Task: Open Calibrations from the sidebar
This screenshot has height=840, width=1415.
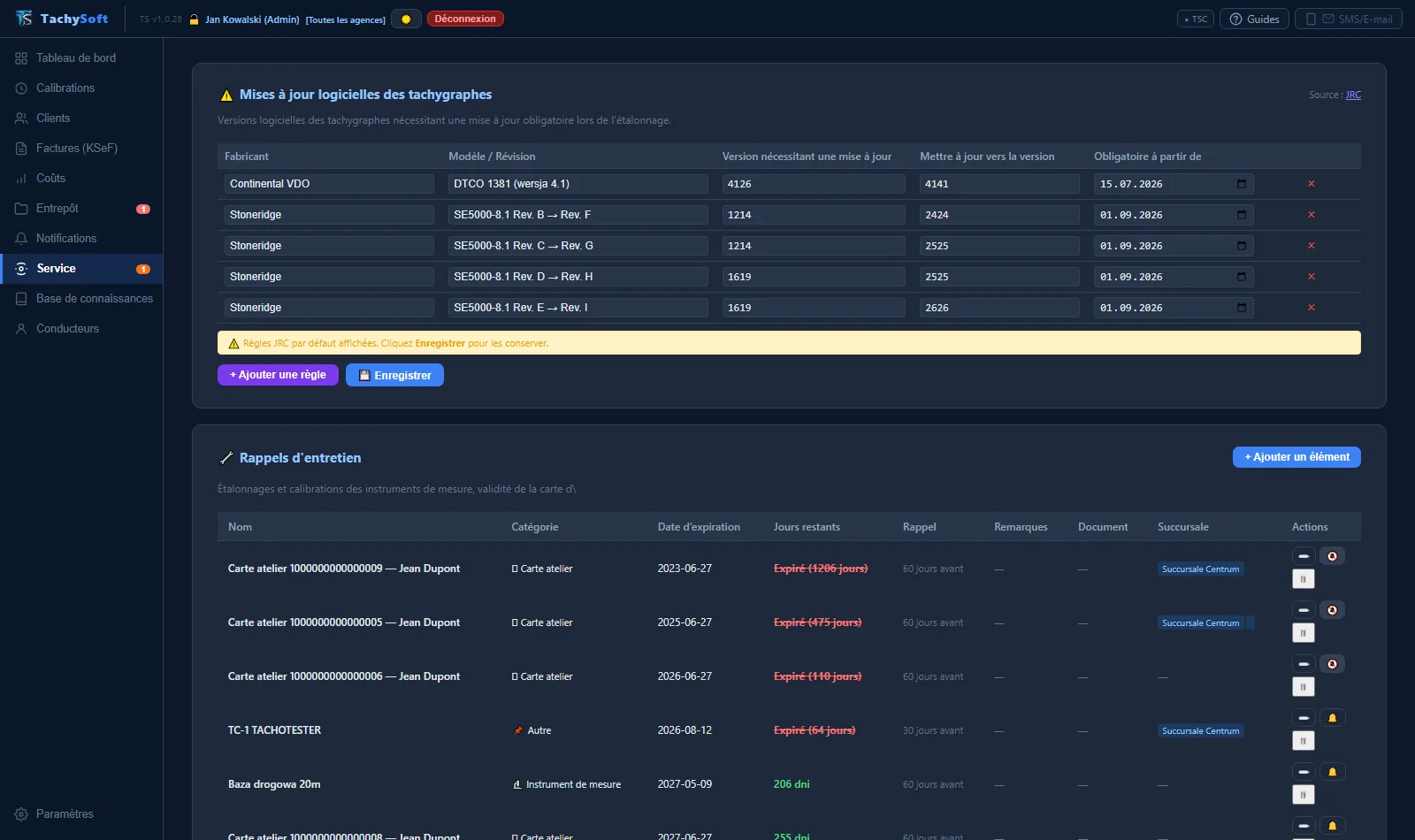Action: click(65, 88)
